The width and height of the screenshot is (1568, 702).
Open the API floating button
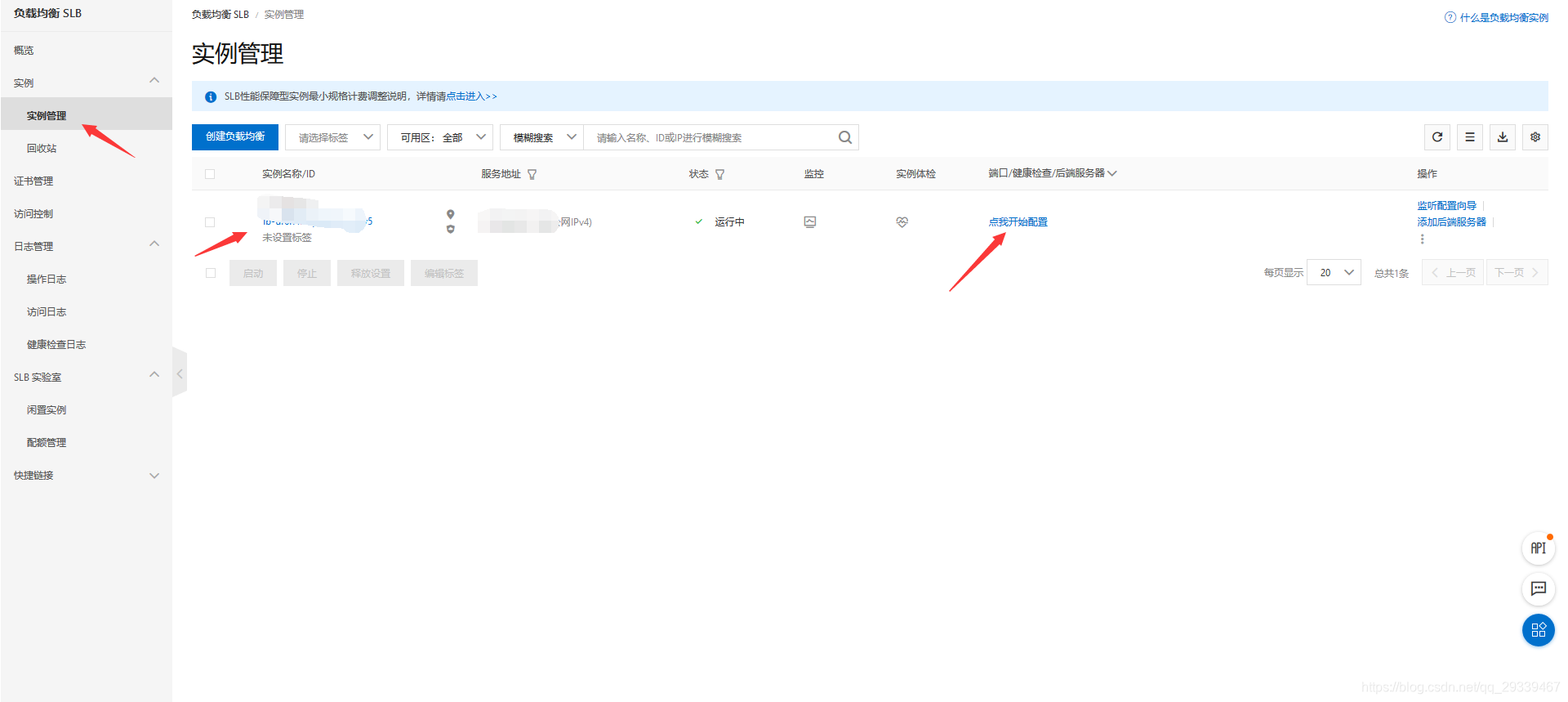pos(1539,548)
